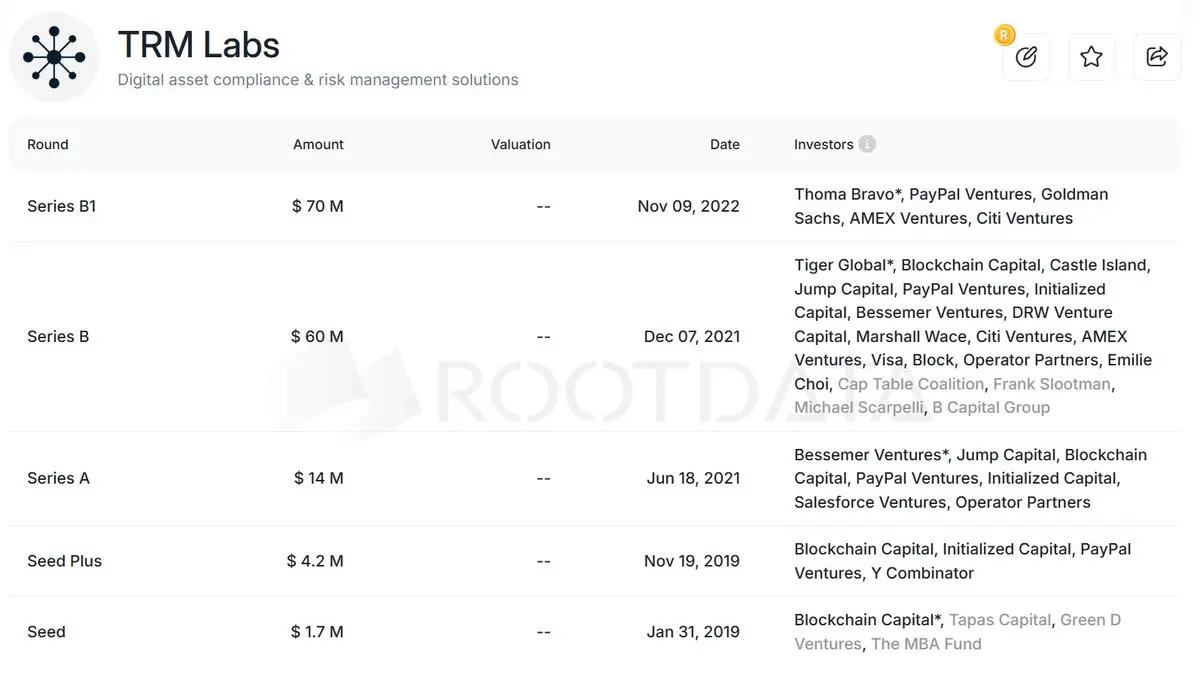Open Marshall Wace investor link

coord(911,336)
